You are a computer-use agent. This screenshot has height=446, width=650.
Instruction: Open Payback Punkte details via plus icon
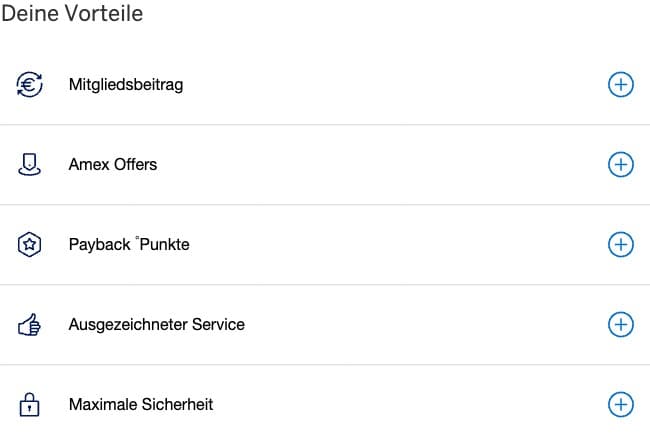621,245
